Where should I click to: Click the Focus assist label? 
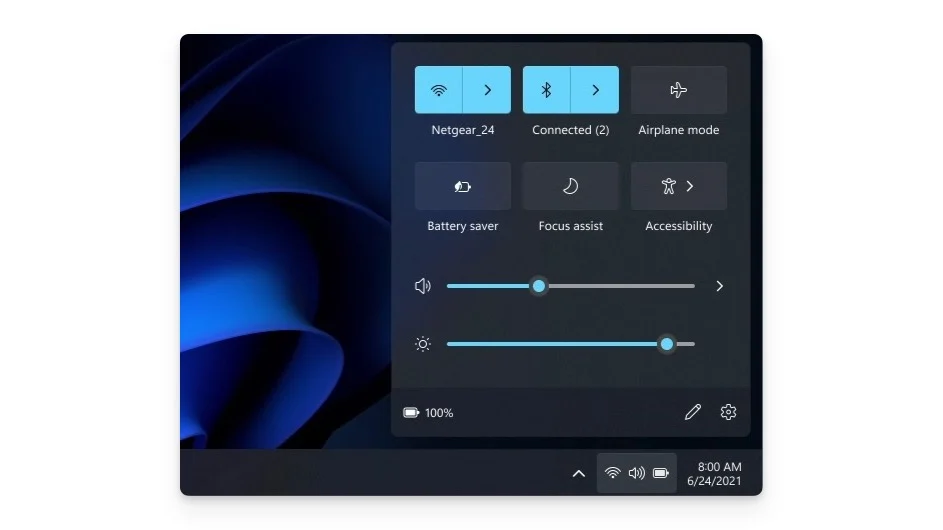pyautogui.click(x=570, y=226)
